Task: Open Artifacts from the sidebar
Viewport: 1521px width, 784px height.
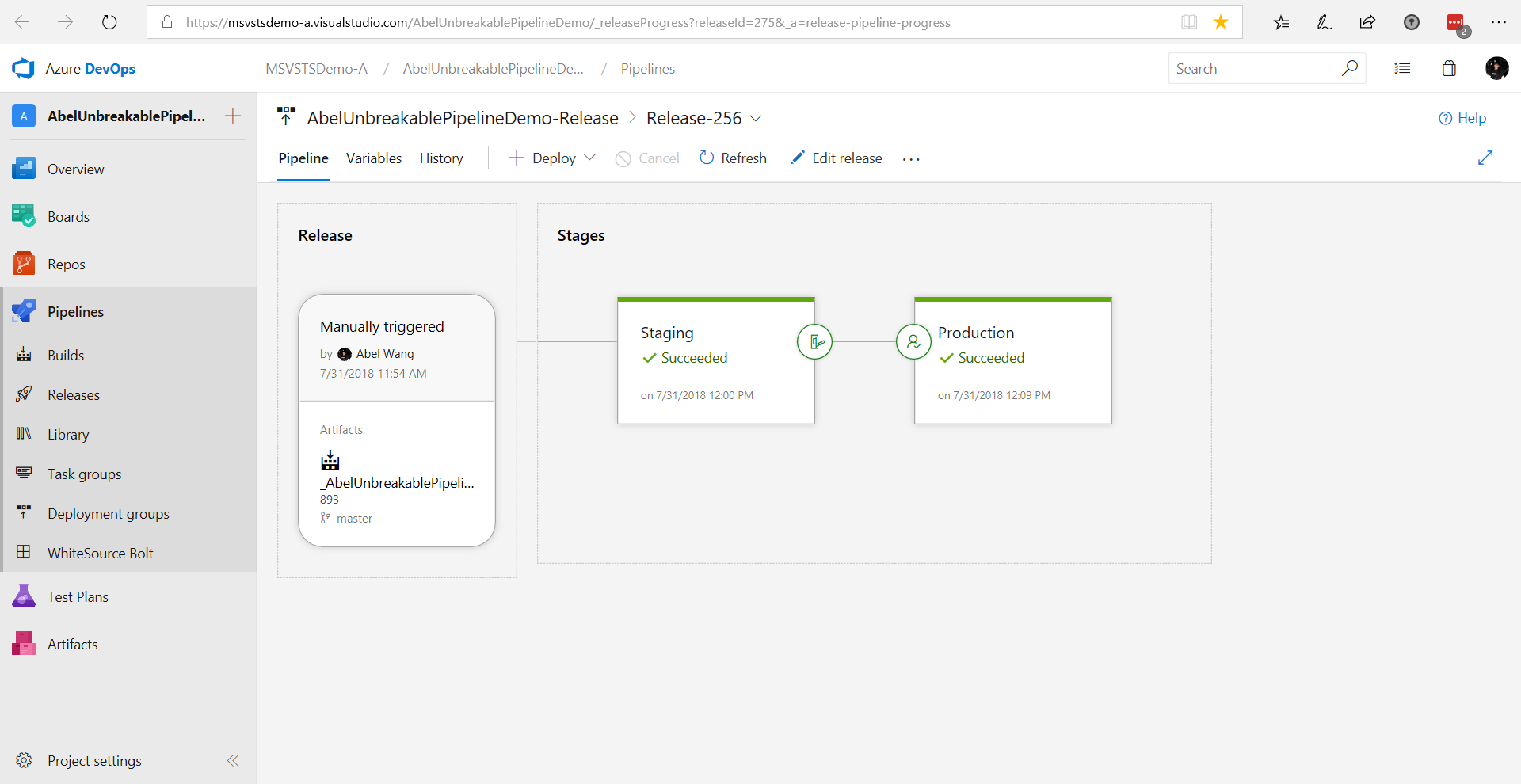Action: pos(128,644)
